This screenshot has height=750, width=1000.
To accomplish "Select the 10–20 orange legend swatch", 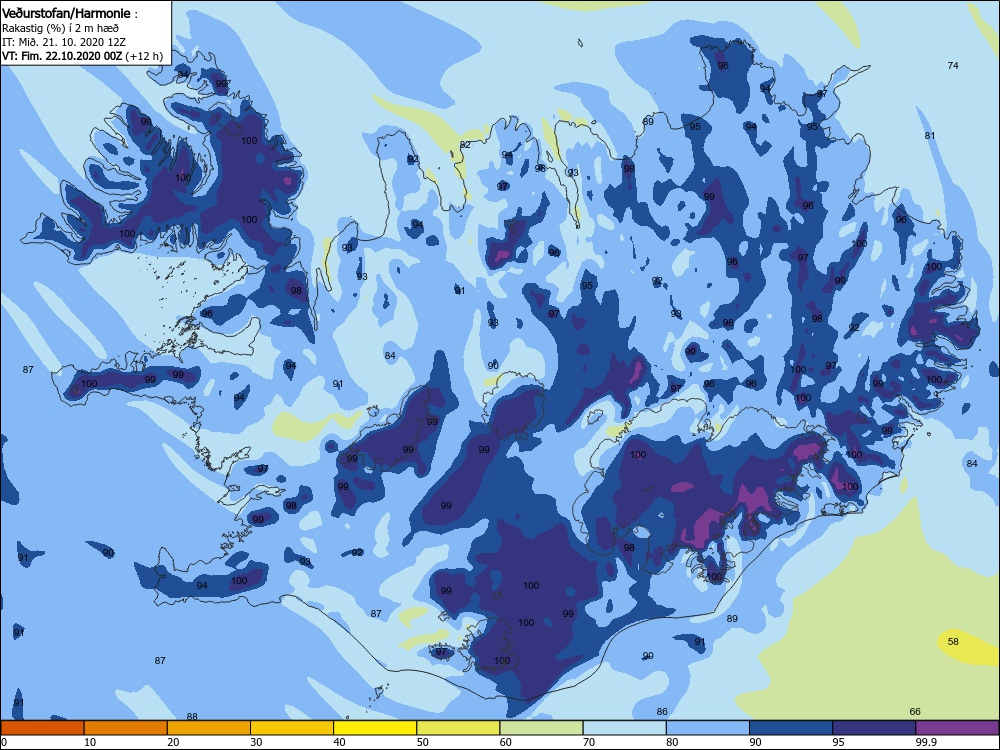I will coord(126,728).
